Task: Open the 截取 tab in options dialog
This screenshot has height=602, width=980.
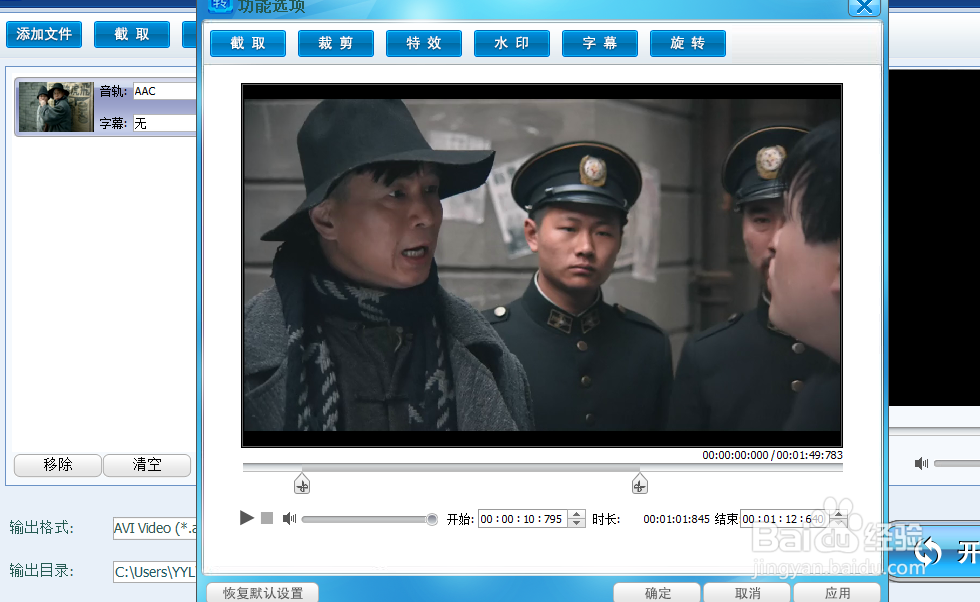Action: (248, 43)
